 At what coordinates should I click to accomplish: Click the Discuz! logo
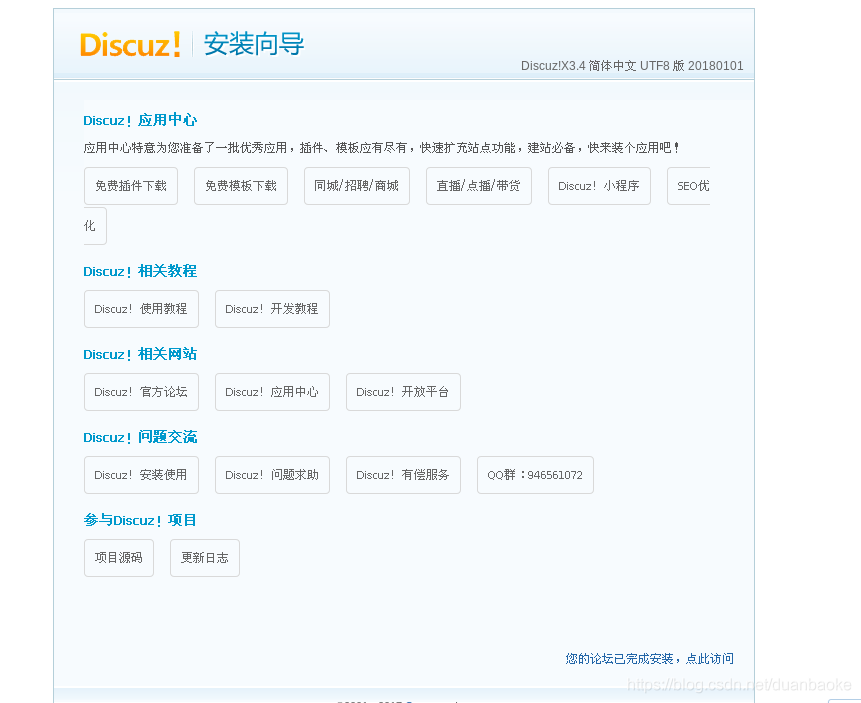(130, 44)
